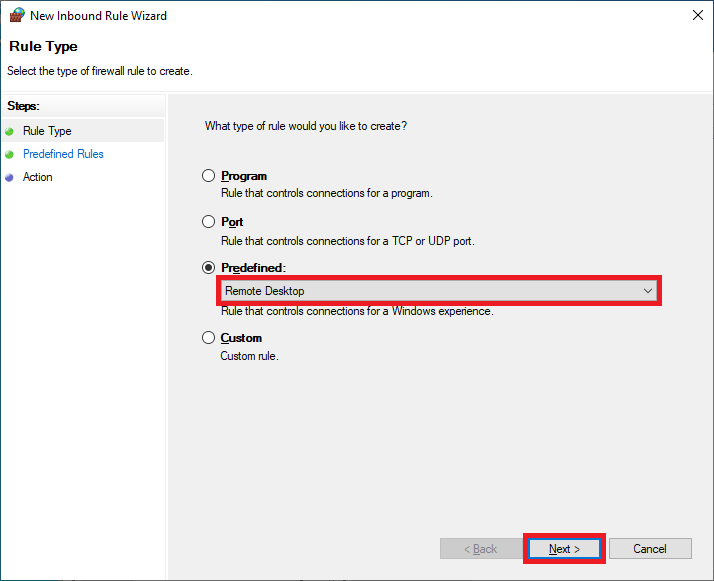714x581 pixels.
Task: Expand the Remote Desktop dropdown arrow
Action: point(648,290)
